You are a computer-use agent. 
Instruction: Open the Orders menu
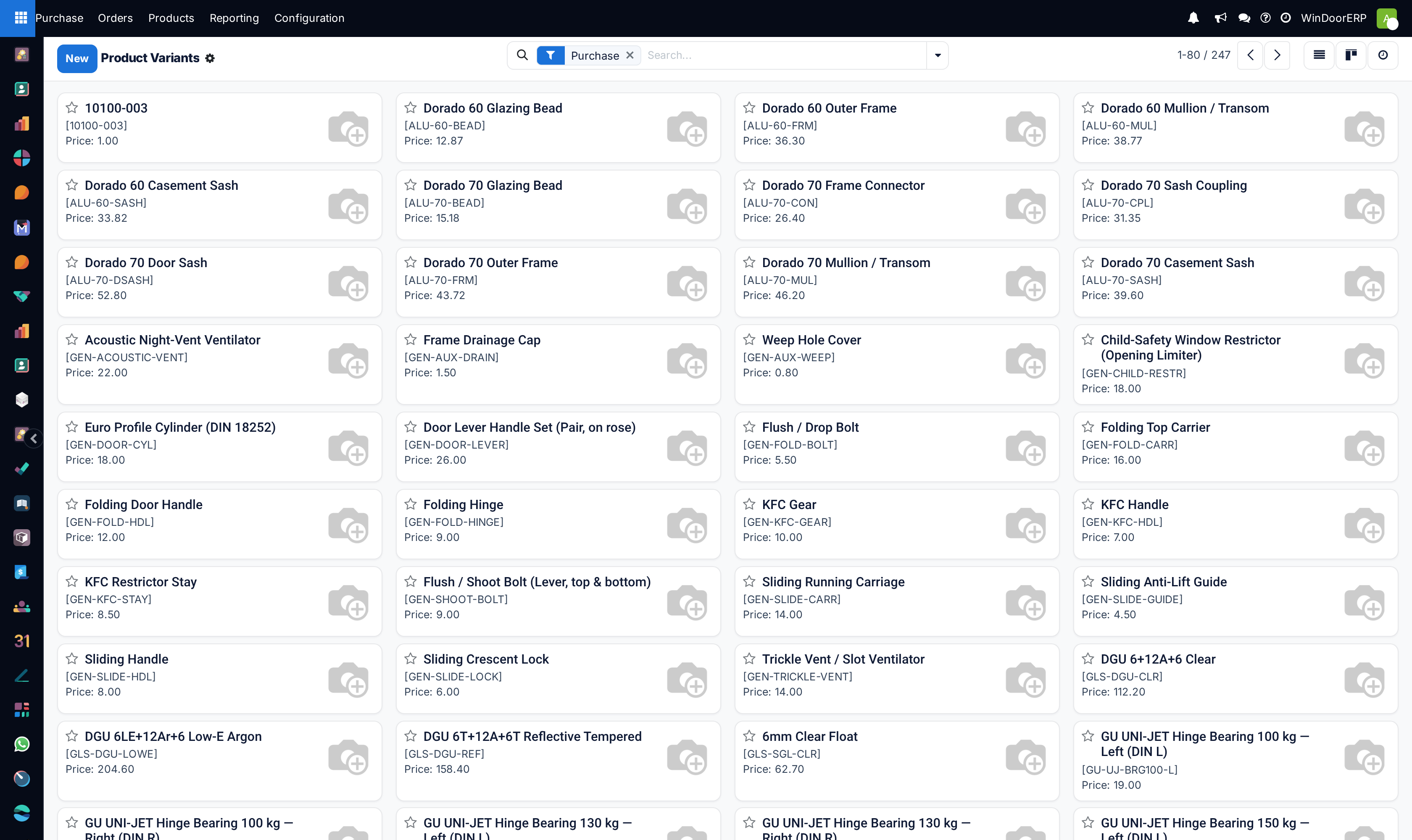pyautogui.click(x=116, y=18)
